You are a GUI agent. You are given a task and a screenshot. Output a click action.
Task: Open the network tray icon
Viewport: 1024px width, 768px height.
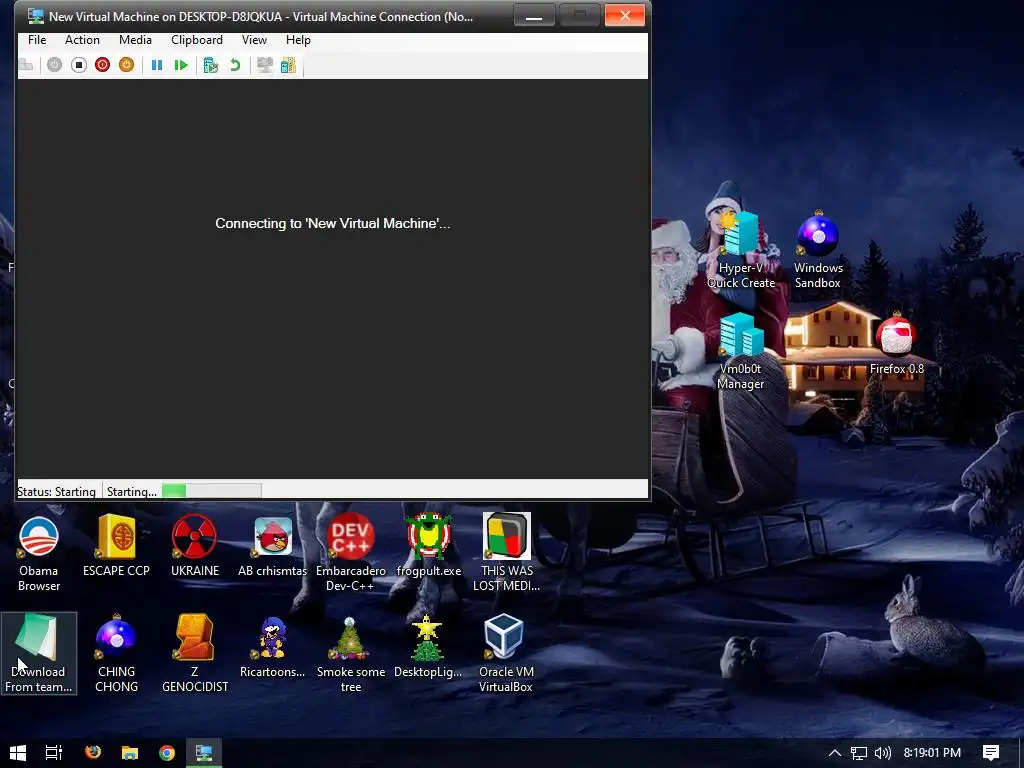click(x=859, y=753)
